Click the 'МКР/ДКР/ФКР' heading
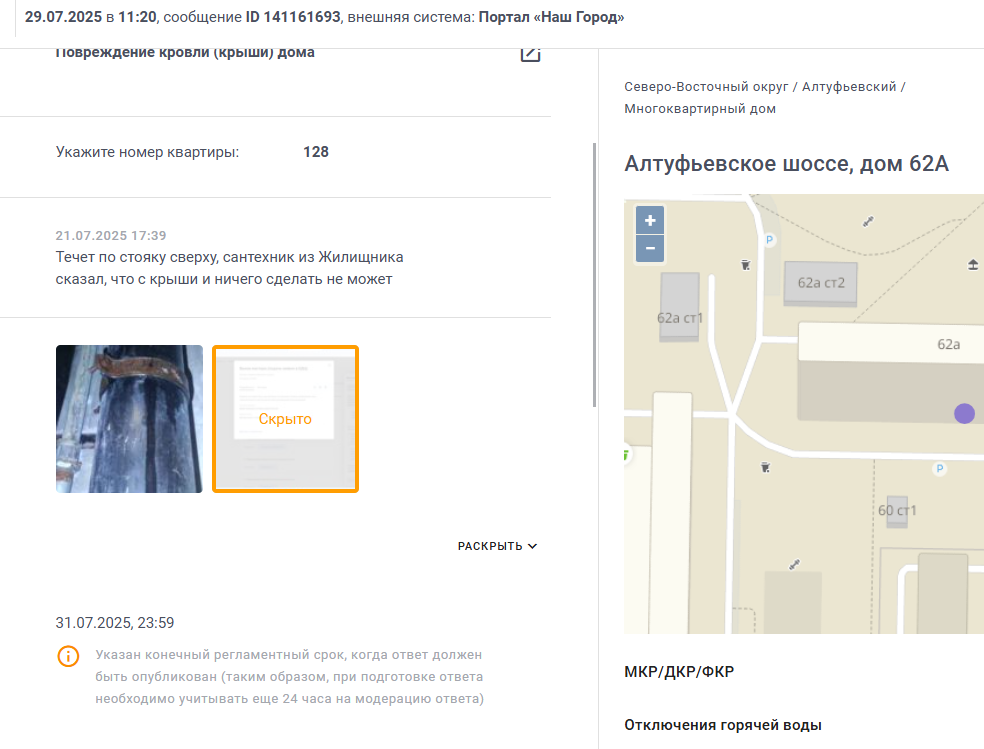 click(x=679, y=672)
